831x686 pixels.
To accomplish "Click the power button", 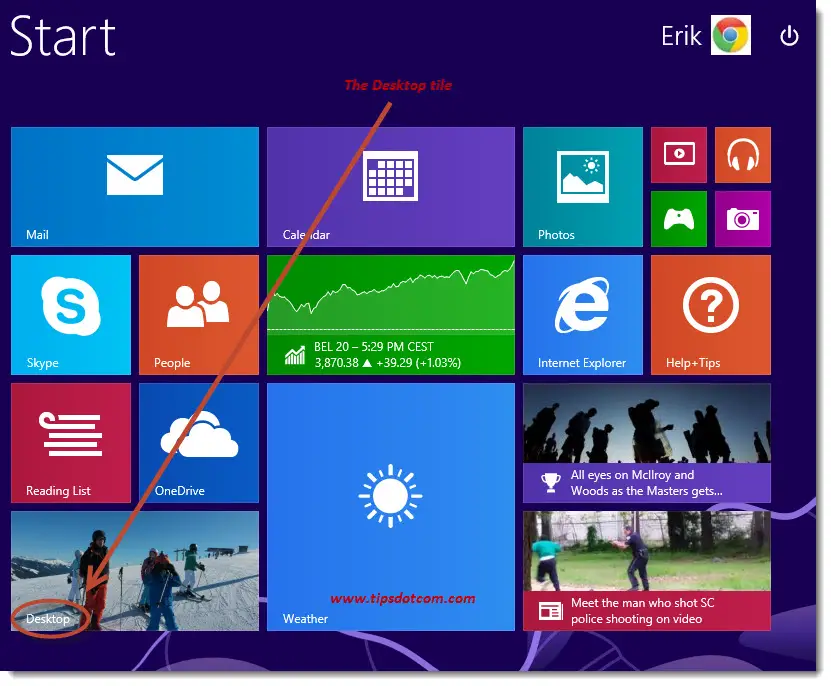I will (789, 36).
